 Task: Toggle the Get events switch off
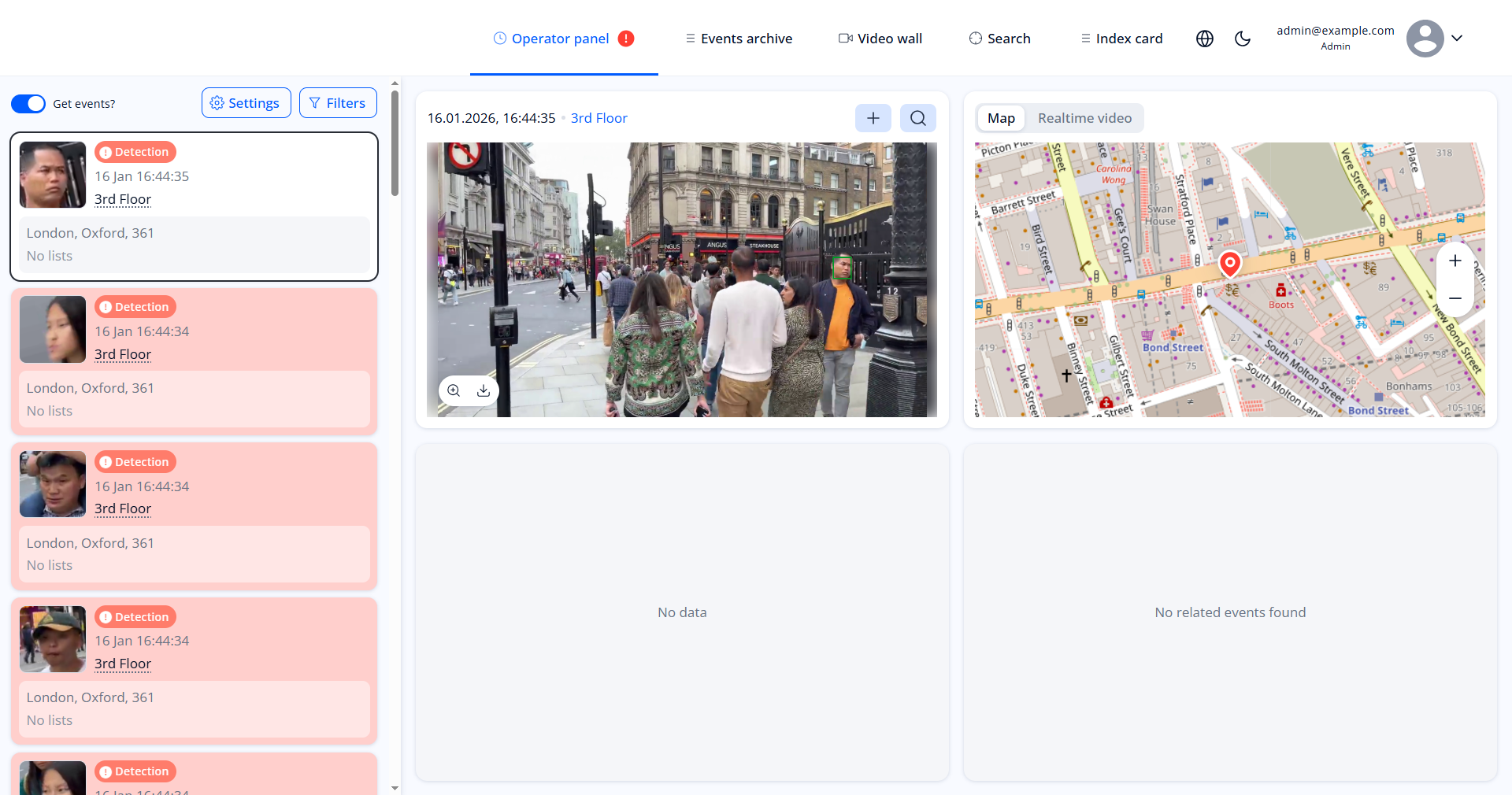pos(28,103)
